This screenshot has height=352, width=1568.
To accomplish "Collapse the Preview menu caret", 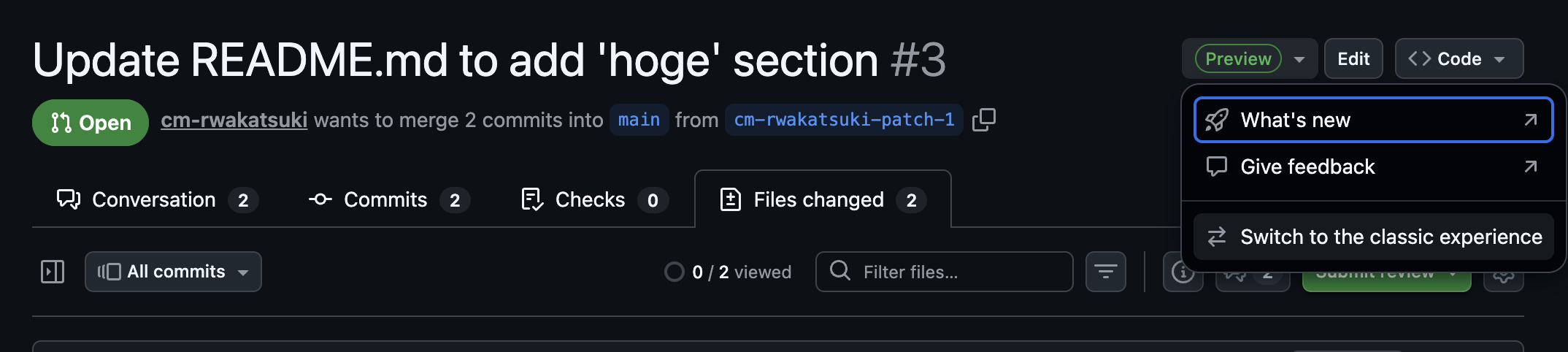I will pos(1299,59).
